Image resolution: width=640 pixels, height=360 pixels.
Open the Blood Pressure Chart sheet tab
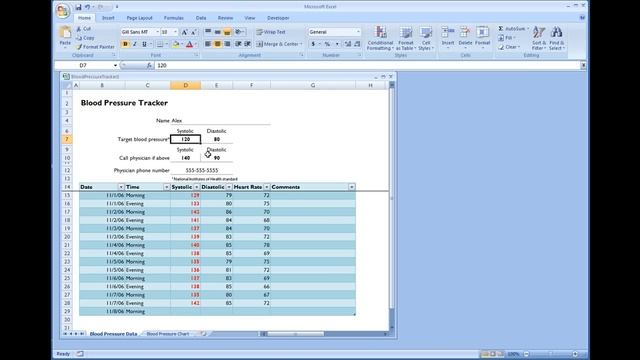(x=168, y=334)
